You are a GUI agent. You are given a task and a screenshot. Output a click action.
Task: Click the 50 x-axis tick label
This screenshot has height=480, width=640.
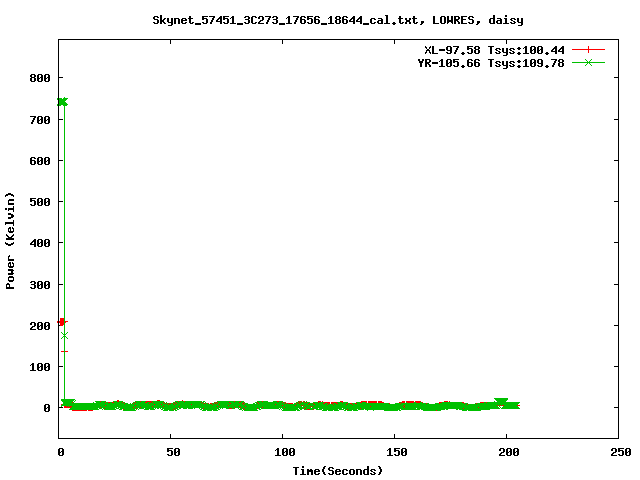click(173, 452)
